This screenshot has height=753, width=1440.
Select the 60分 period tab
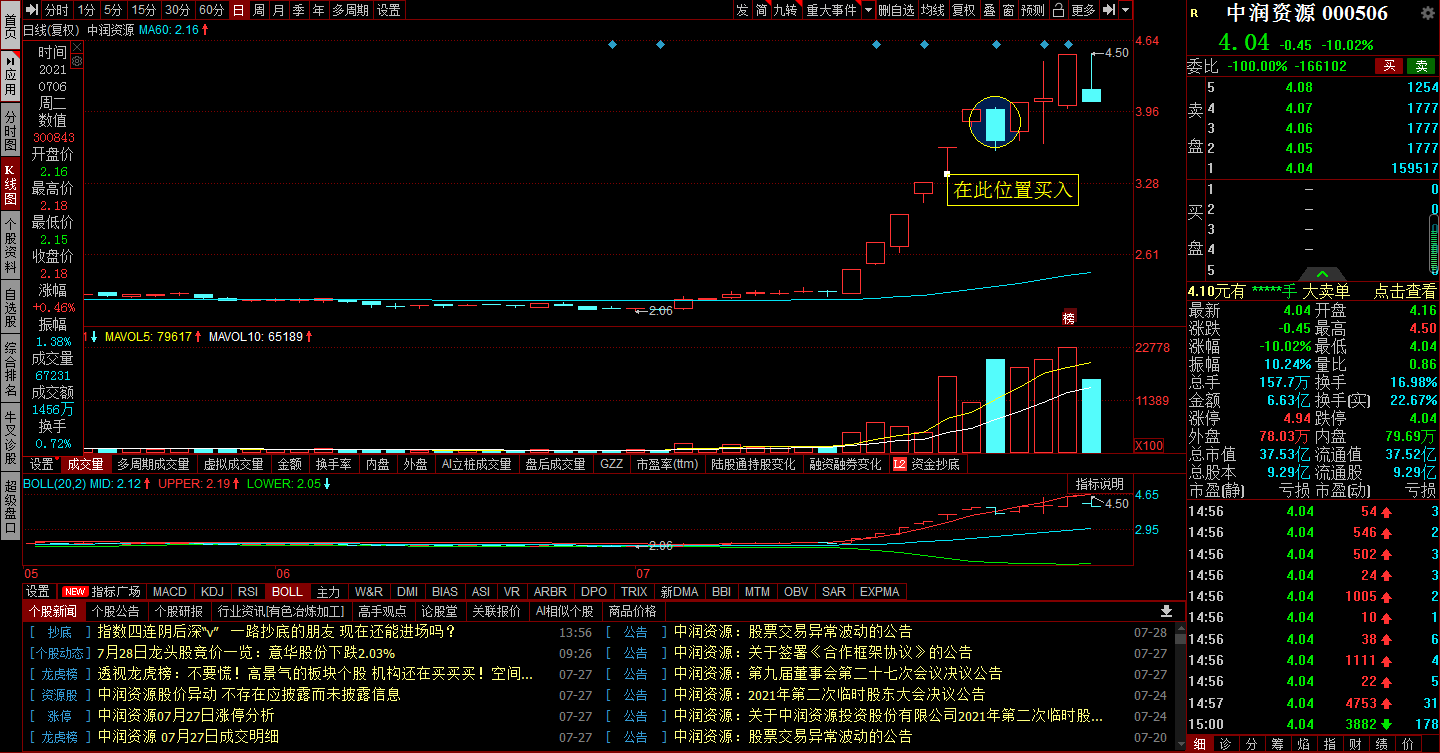211,10
